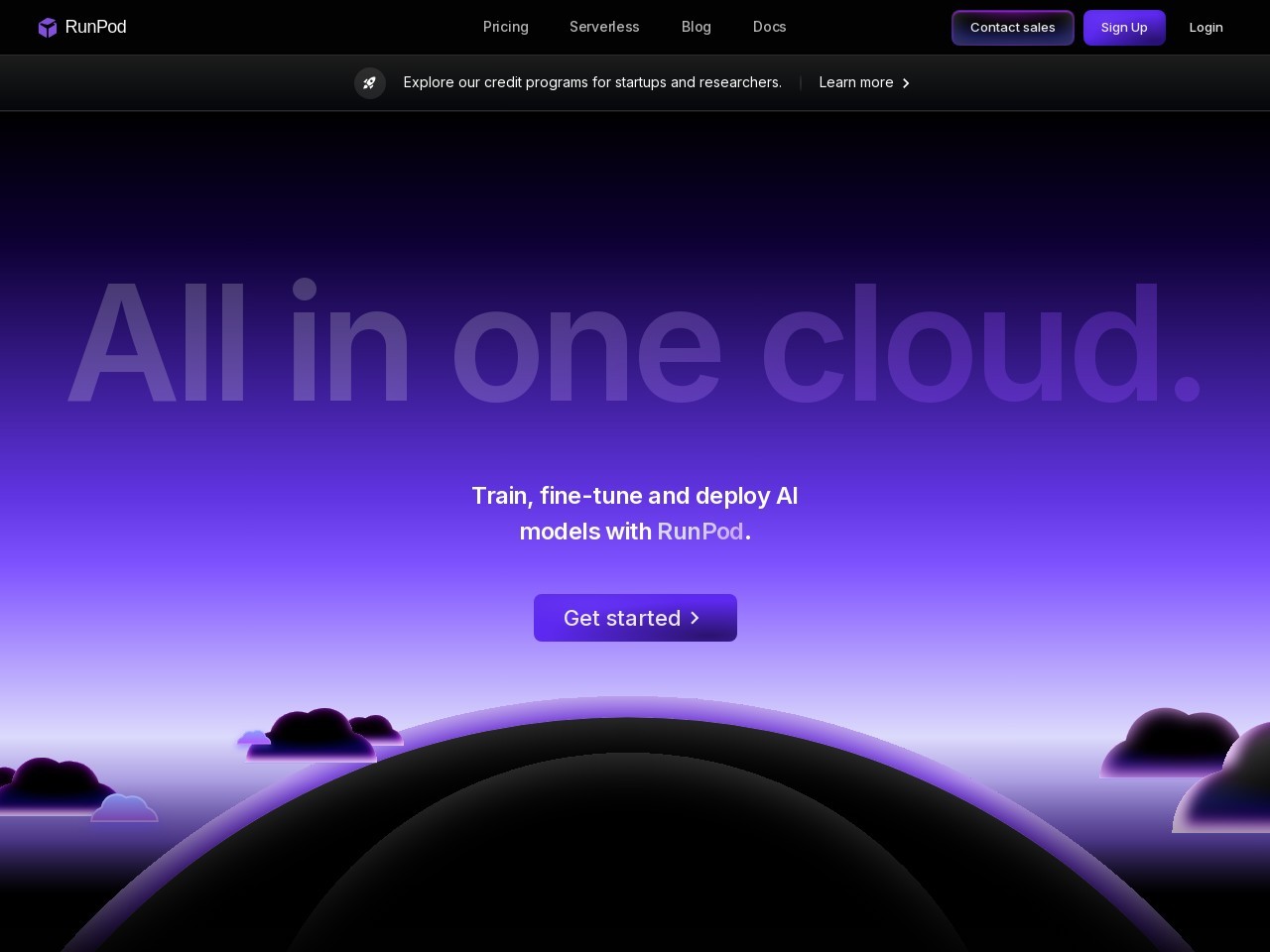Open the Login link
1270x952 pixels.
point(1206,28)
